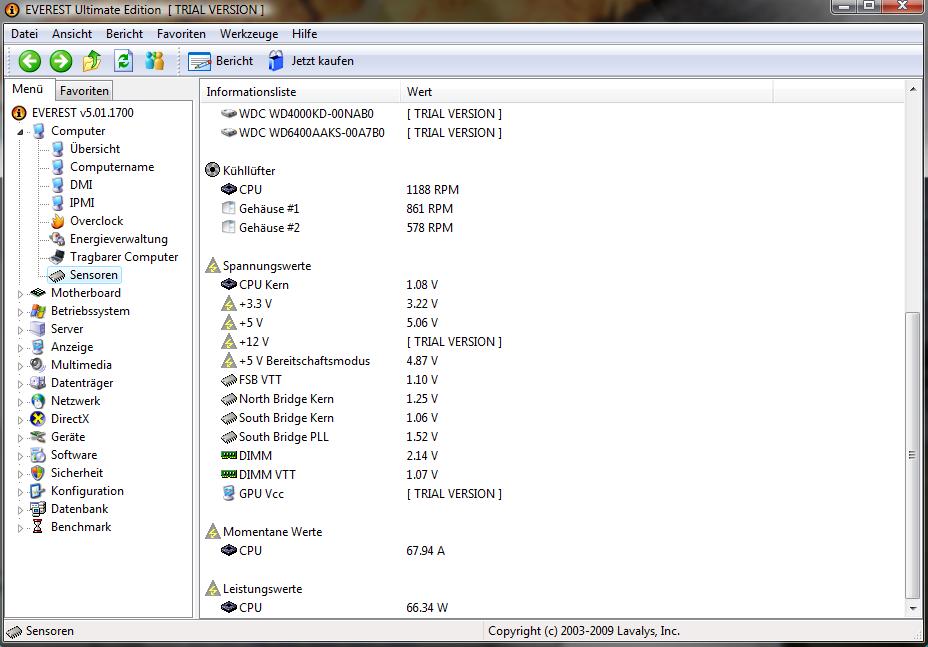Viewport: 928px width, 647px height.
Task: Open the Datei menu
Action: tap(24, 34)
